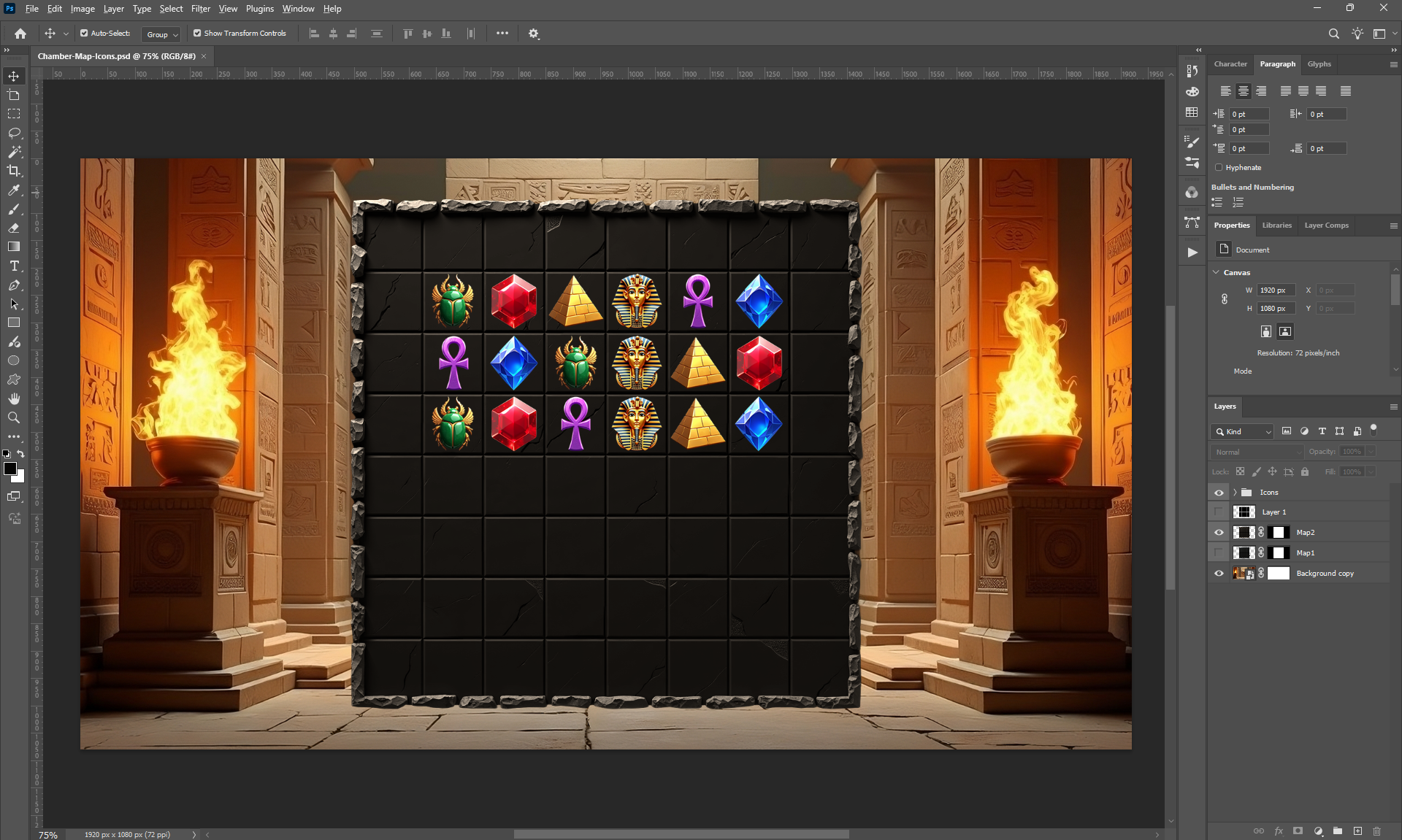The width and height of the screenshot is (1402, 840).
Task: Click center text paragraph alignment icon
Action: 1243,91
